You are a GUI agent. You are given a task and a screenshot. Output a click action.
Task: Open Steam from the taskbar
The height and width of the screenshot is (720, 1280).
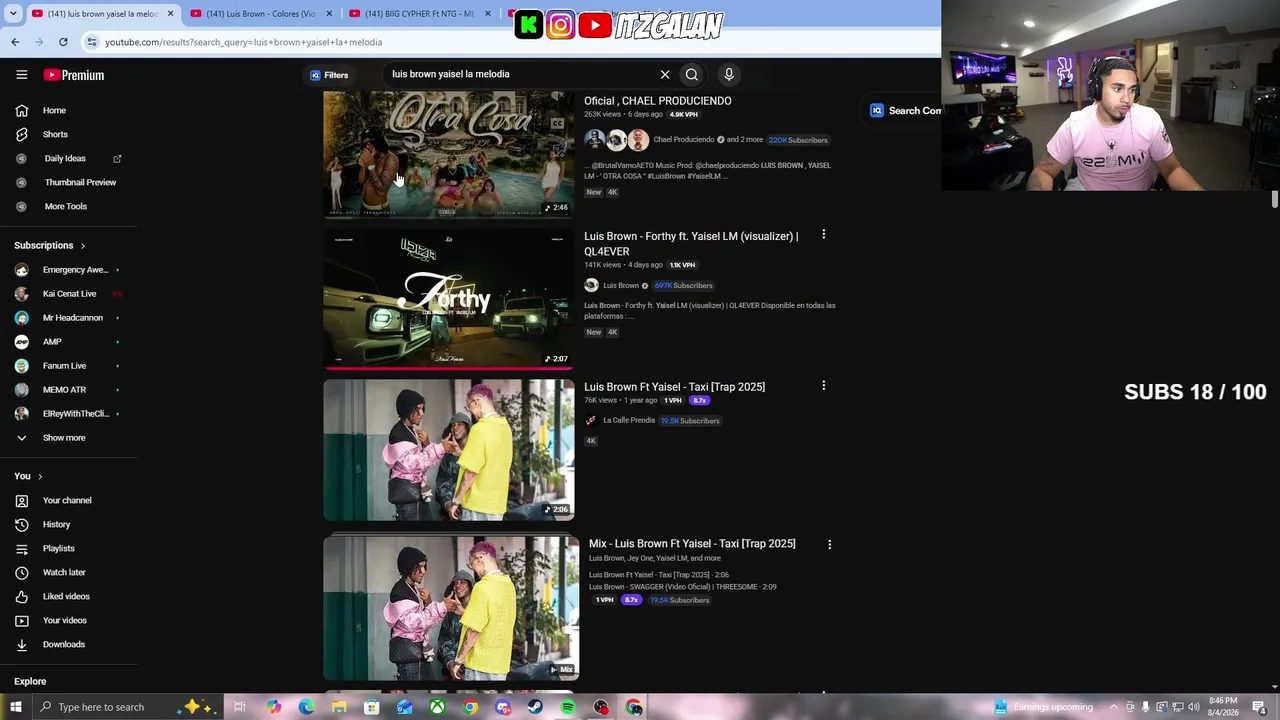click(x=535, y=707)
